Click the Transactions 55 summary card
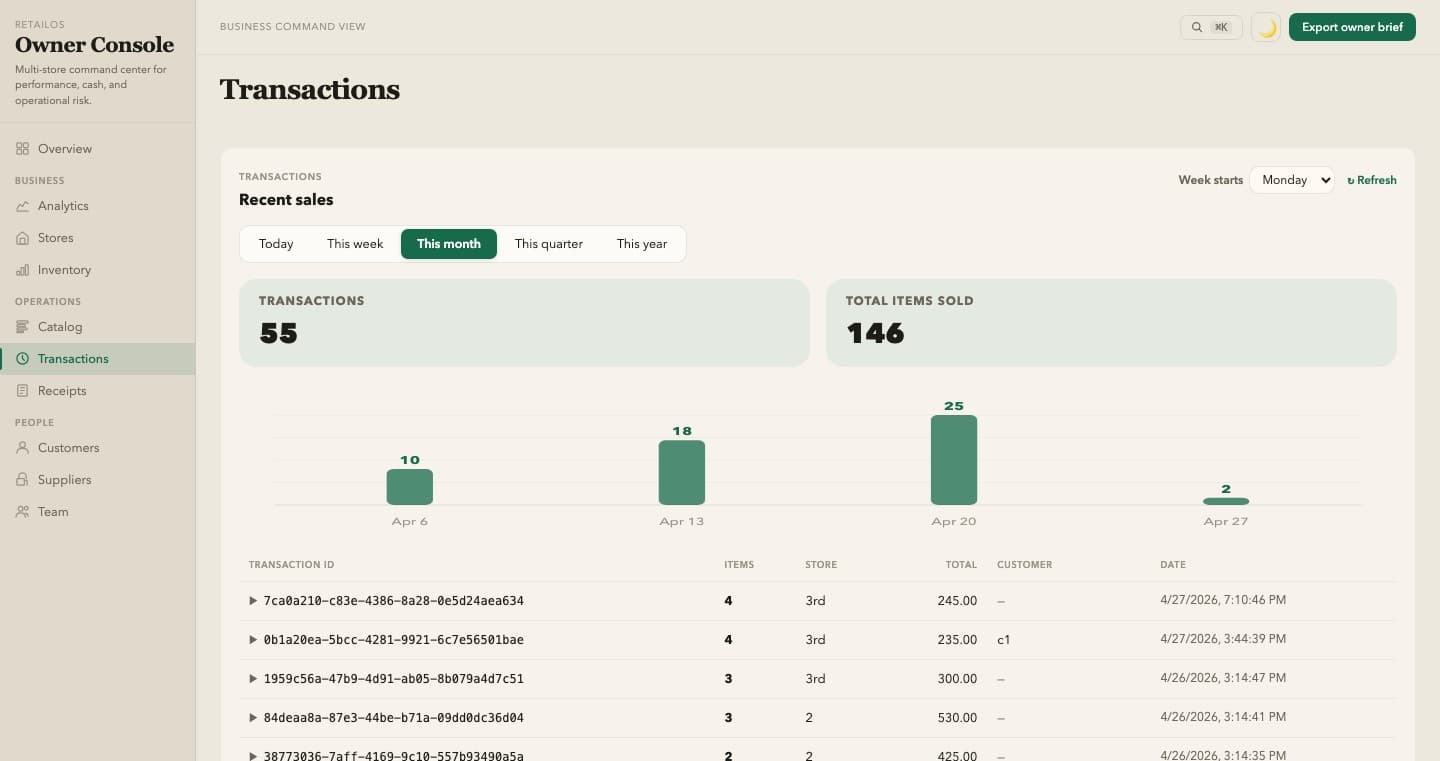 (524, 322)
